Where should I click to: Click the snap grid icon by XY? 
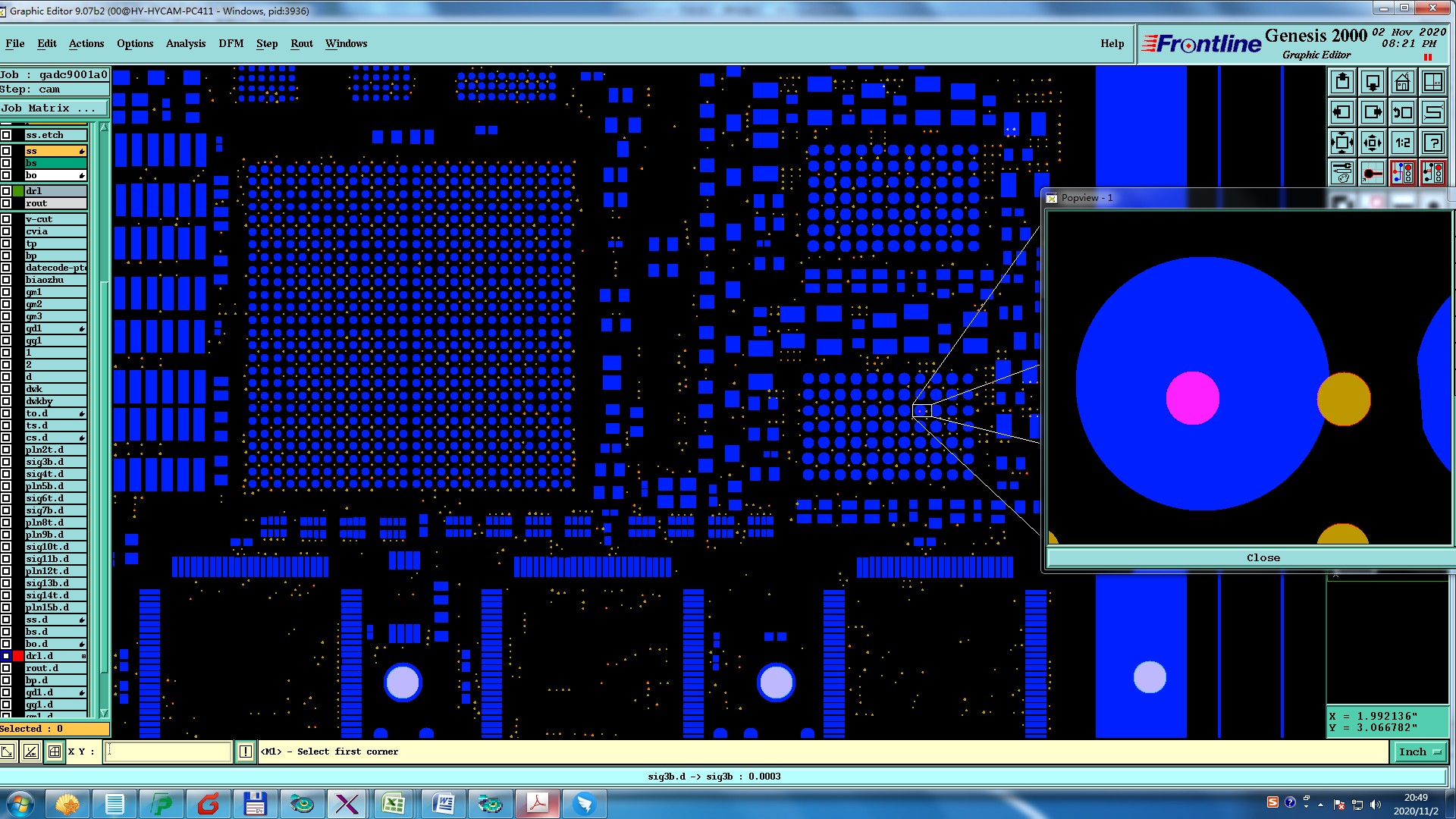[55, 752]
